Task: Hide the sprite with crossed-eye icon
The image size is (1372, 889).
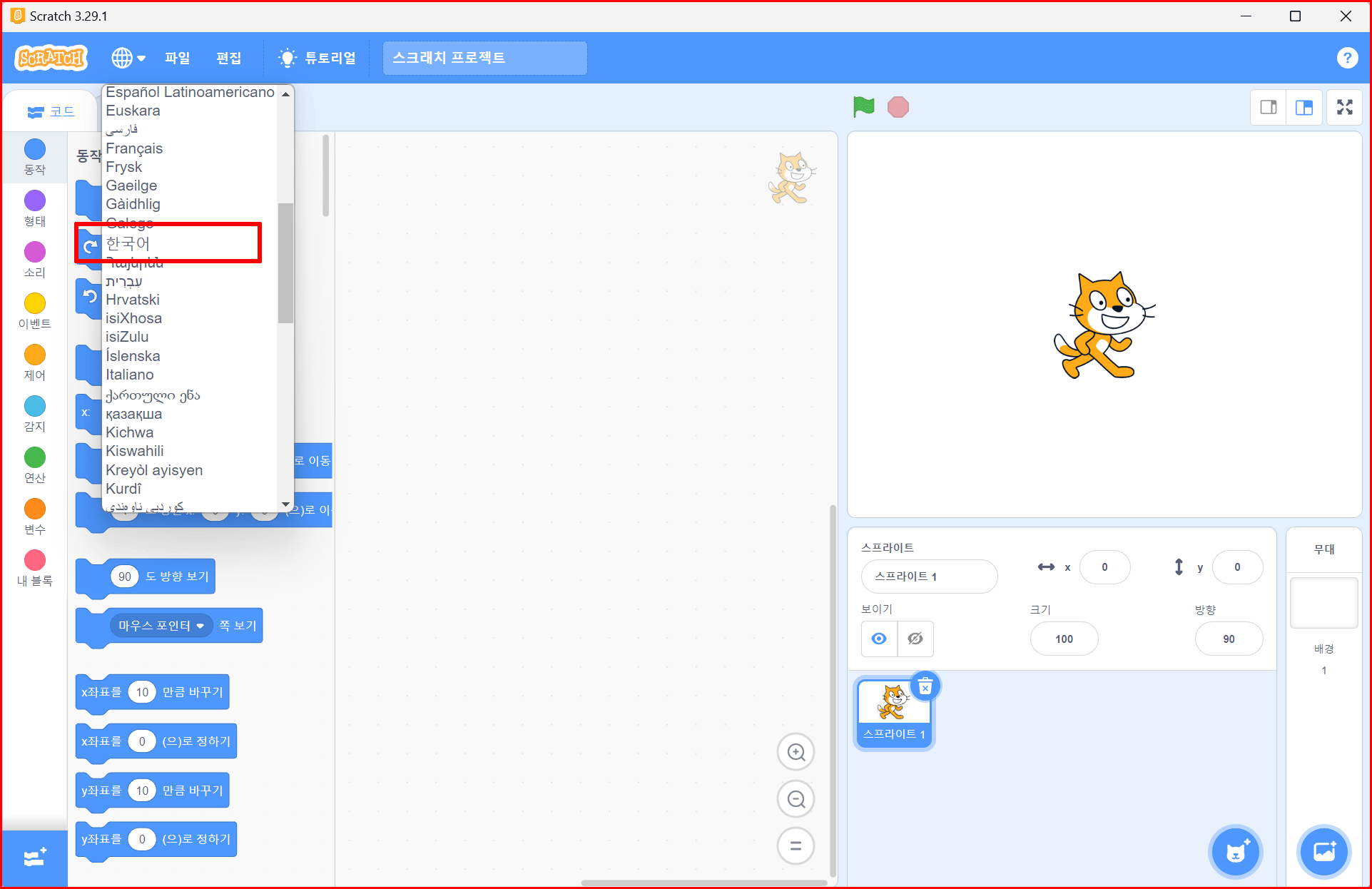Action: pyautogui.click(x=915, y=639)
